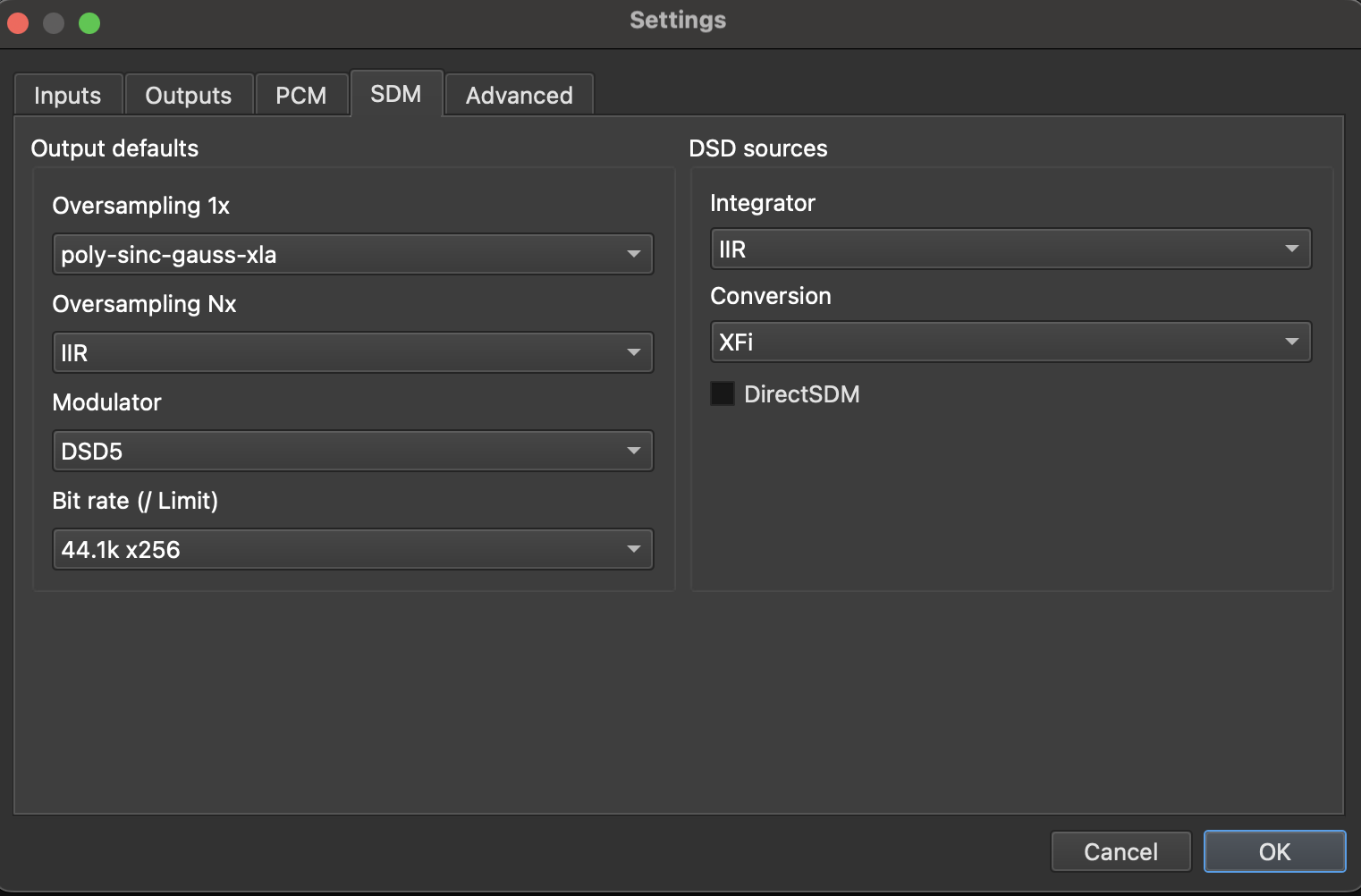Enable the DirectSDM checkbox
1361x896 pixels.
723,394
